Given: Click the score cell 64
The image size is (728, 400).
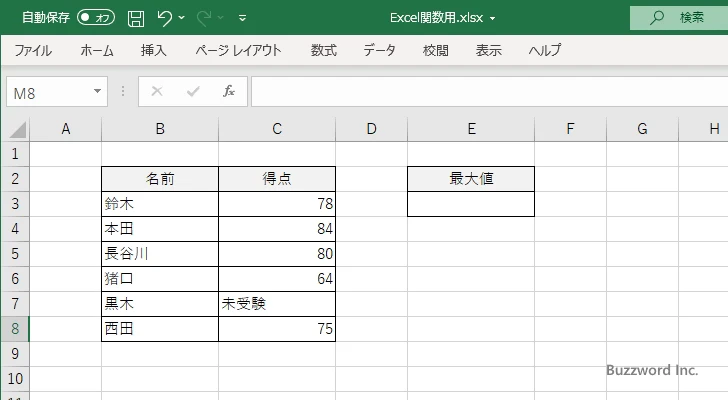Looking at the screenshot, I should click(x=277, y=279).
